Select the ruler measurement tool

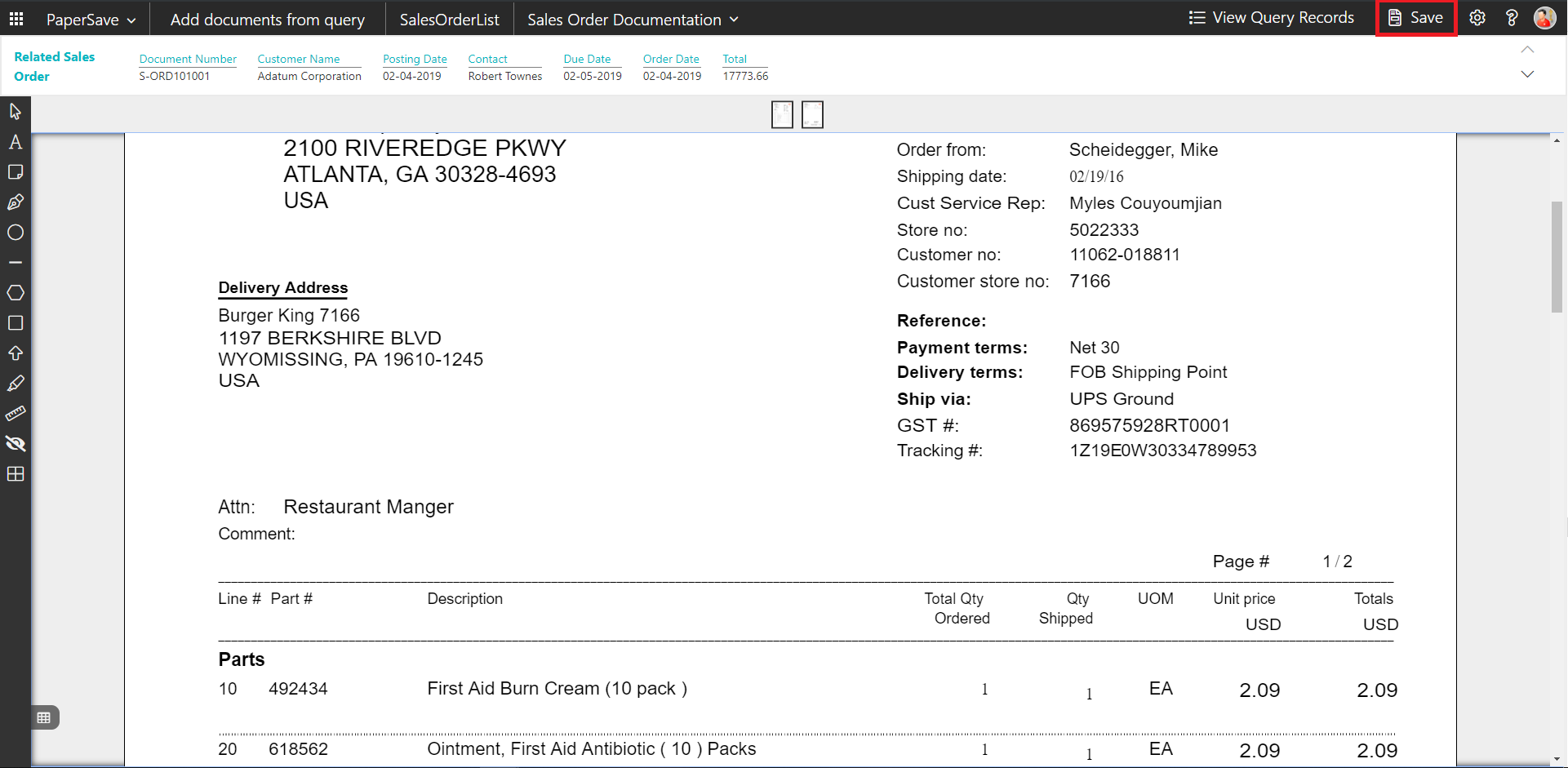pos(15,414)
